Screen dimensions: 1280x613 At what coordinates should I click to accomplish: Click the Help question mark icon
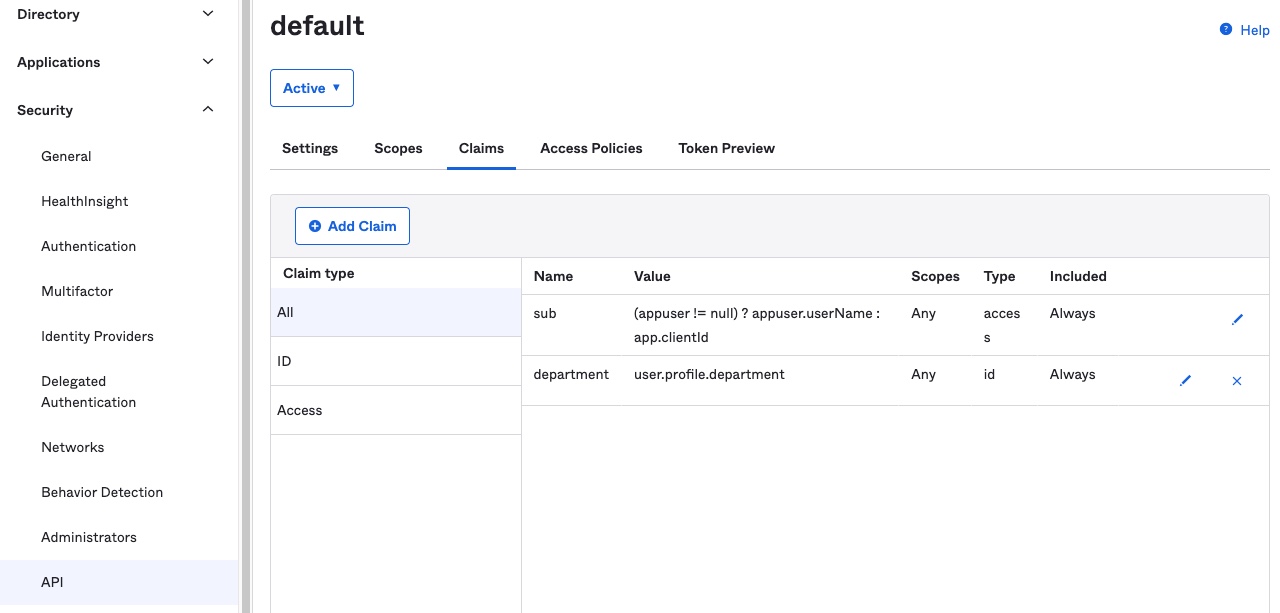(1226, 30)
